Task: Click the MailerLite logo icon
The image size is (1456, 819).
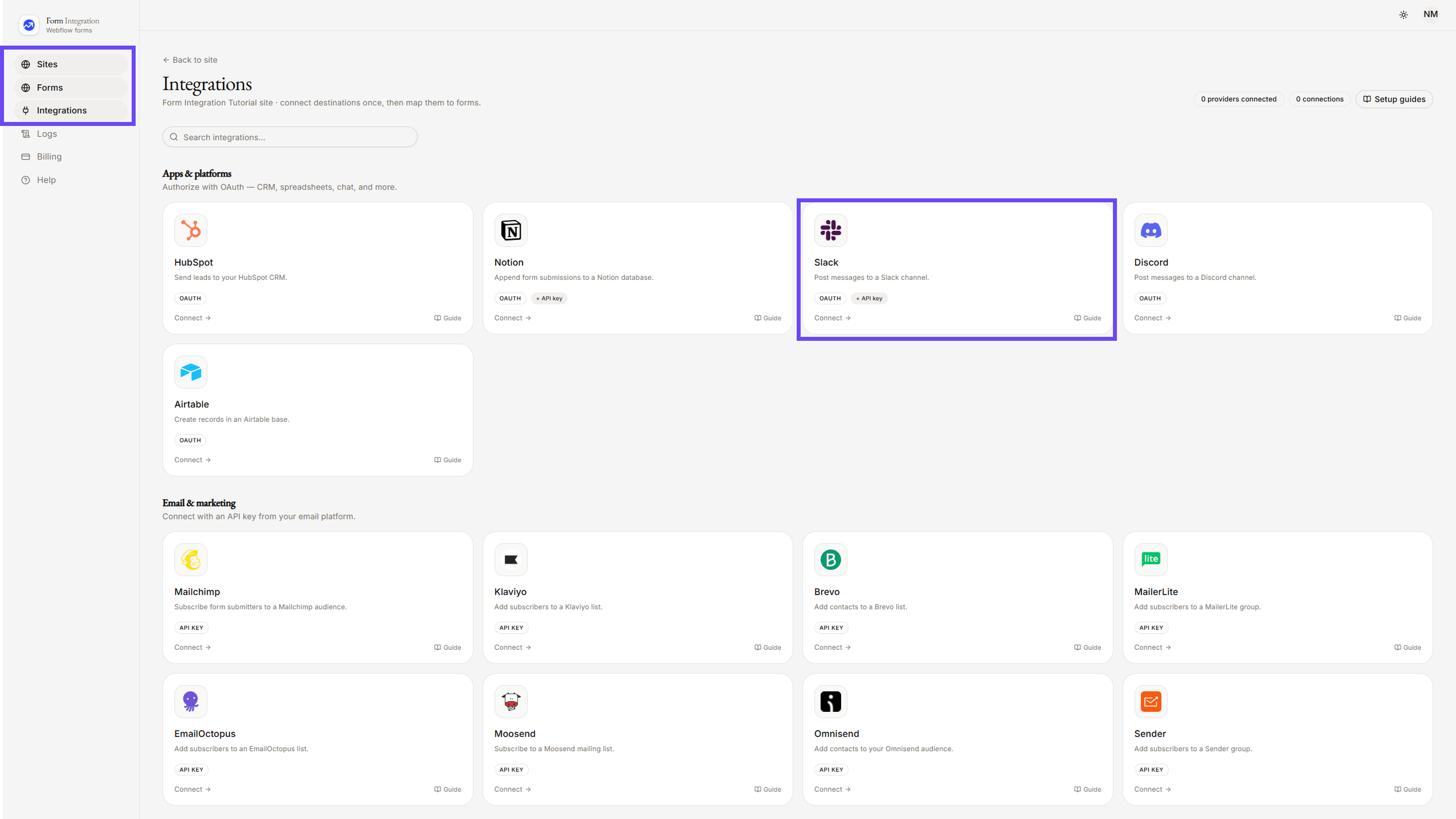Action: (x=1151, y=560)
